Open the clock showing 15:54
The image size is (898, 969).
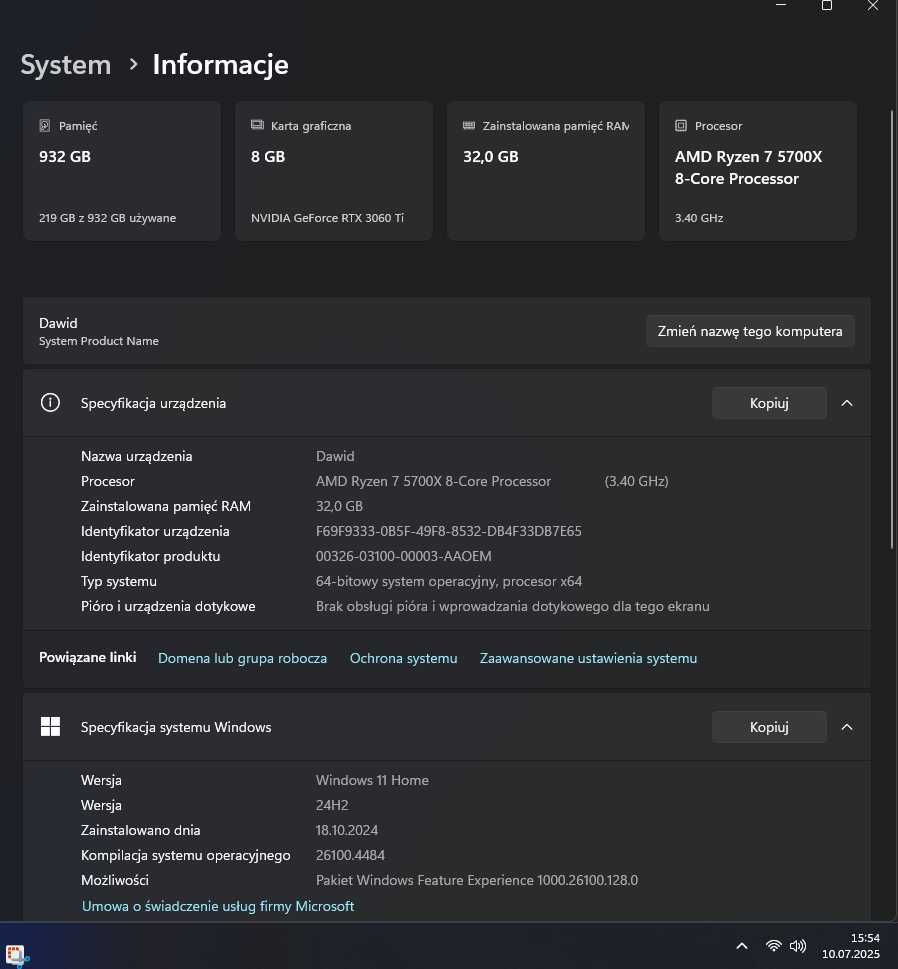point(865,938)
